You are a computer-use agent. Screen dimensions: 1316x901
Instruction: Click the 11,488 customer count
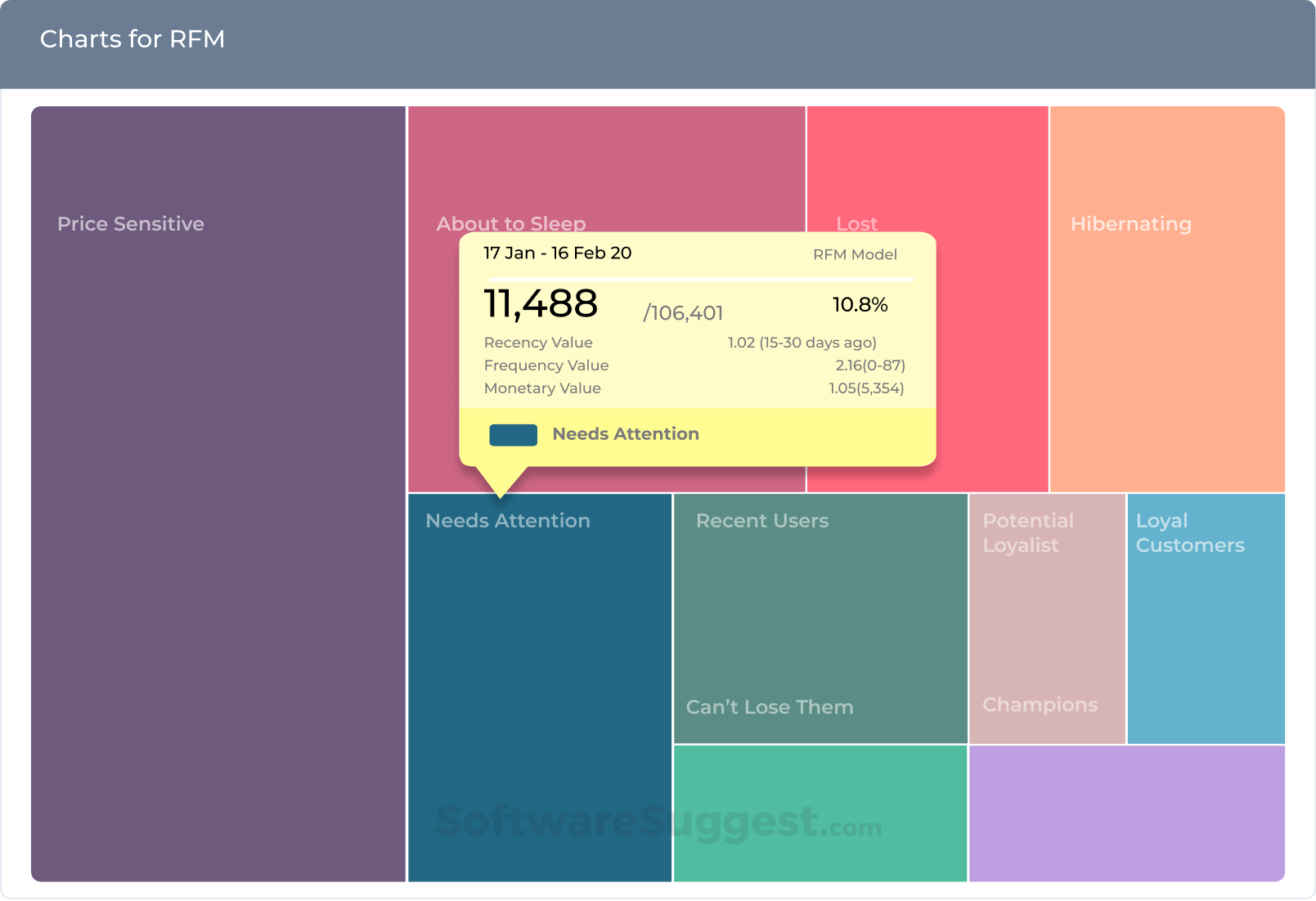pos(541,304)
